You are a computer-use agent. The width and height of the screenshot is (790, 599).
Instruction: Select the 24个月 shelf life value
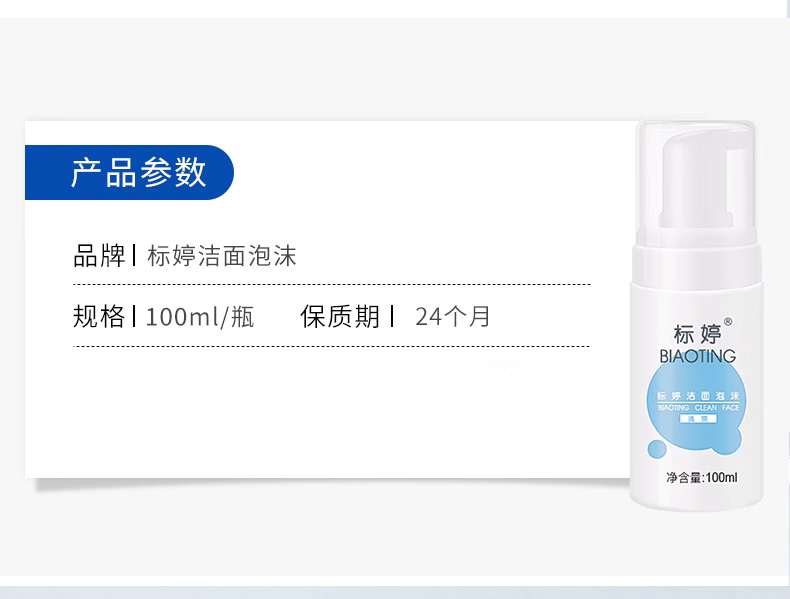[x=452, y=316]
